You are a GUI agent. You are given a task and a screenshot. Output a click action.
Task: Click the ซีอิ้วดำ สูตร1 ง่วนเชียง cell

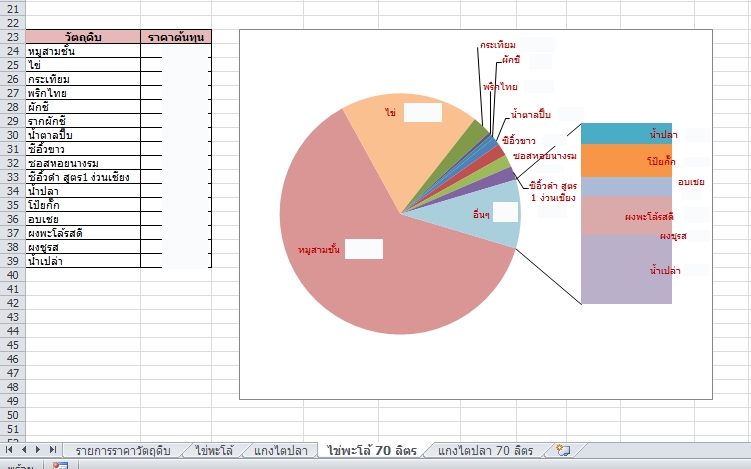(83, 177)
